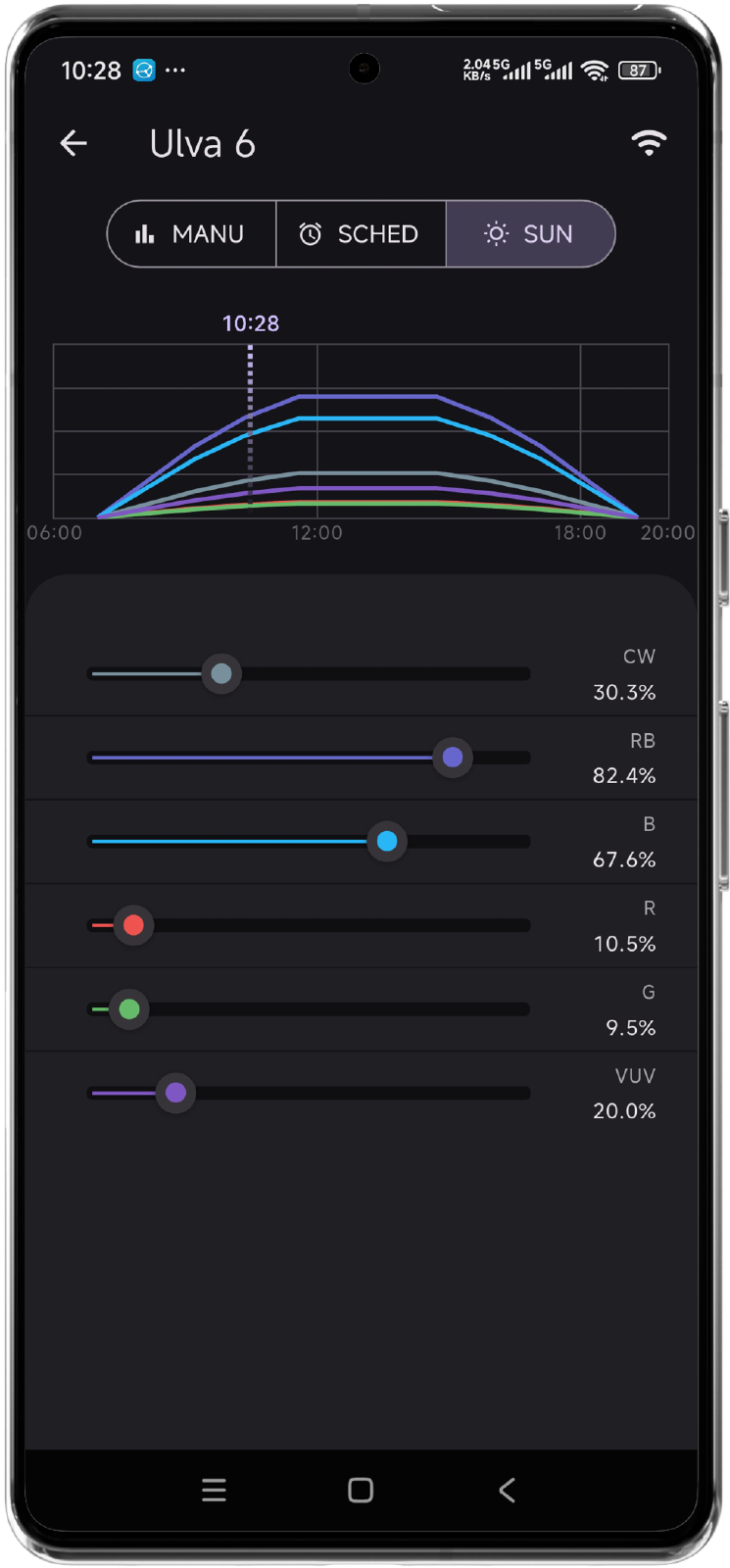Click the purple VUV slider knob
Viewport: 730px width, 1568px height.
[176, 1093]
